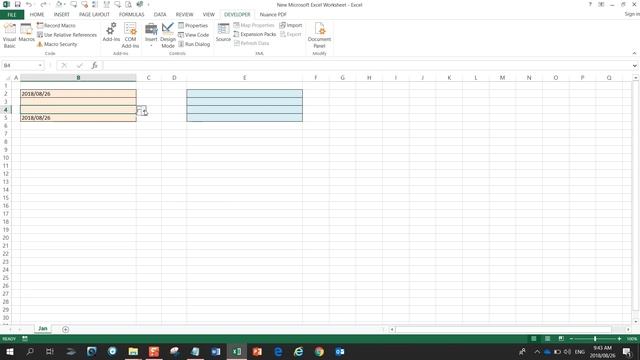Select column B header
This screenshot has width=640, height=360.
click(x=78, y=78)
